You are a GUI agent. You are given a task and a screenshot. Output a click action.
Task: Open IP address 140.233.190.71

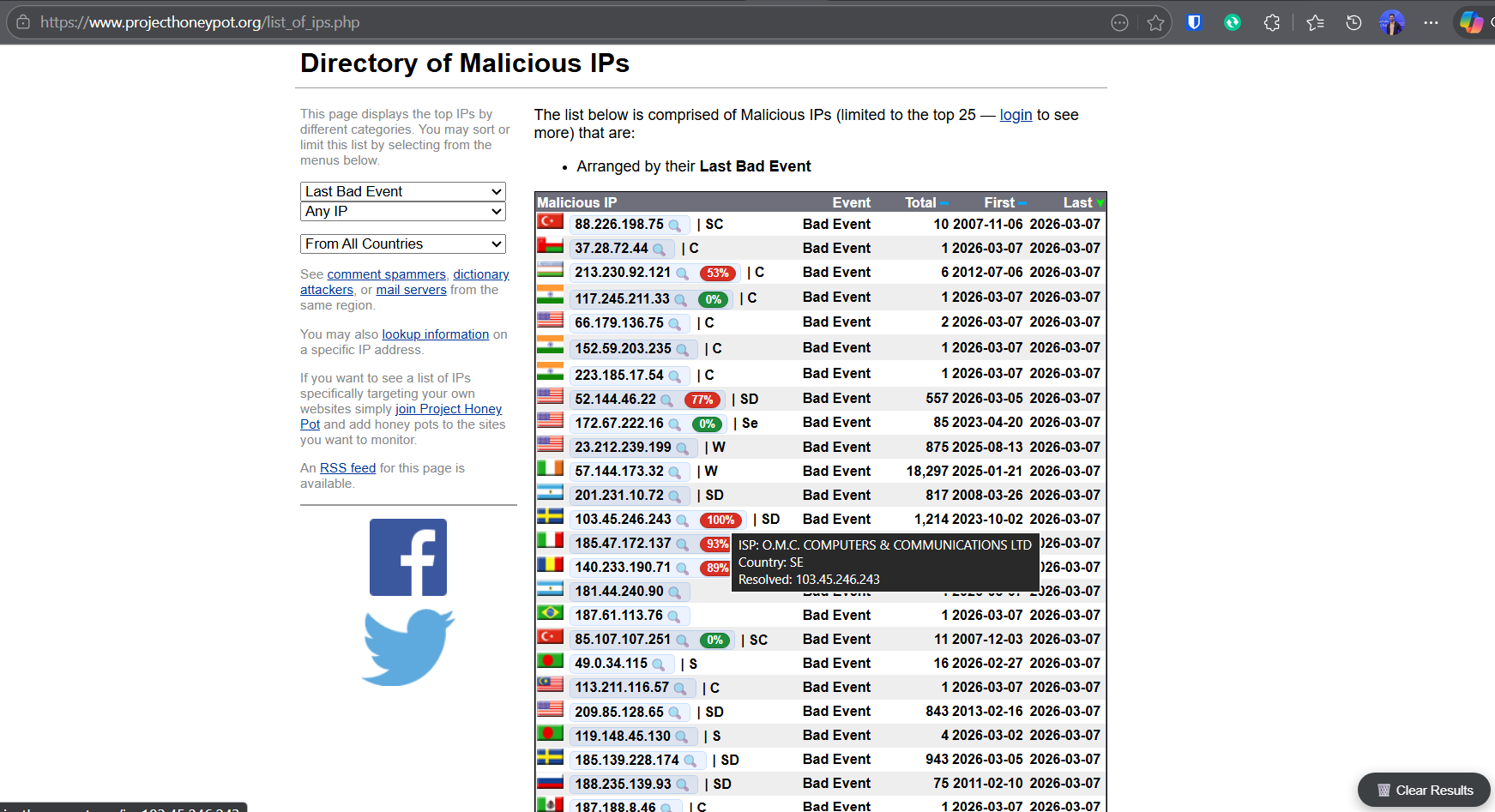click(x=623, y=567)
